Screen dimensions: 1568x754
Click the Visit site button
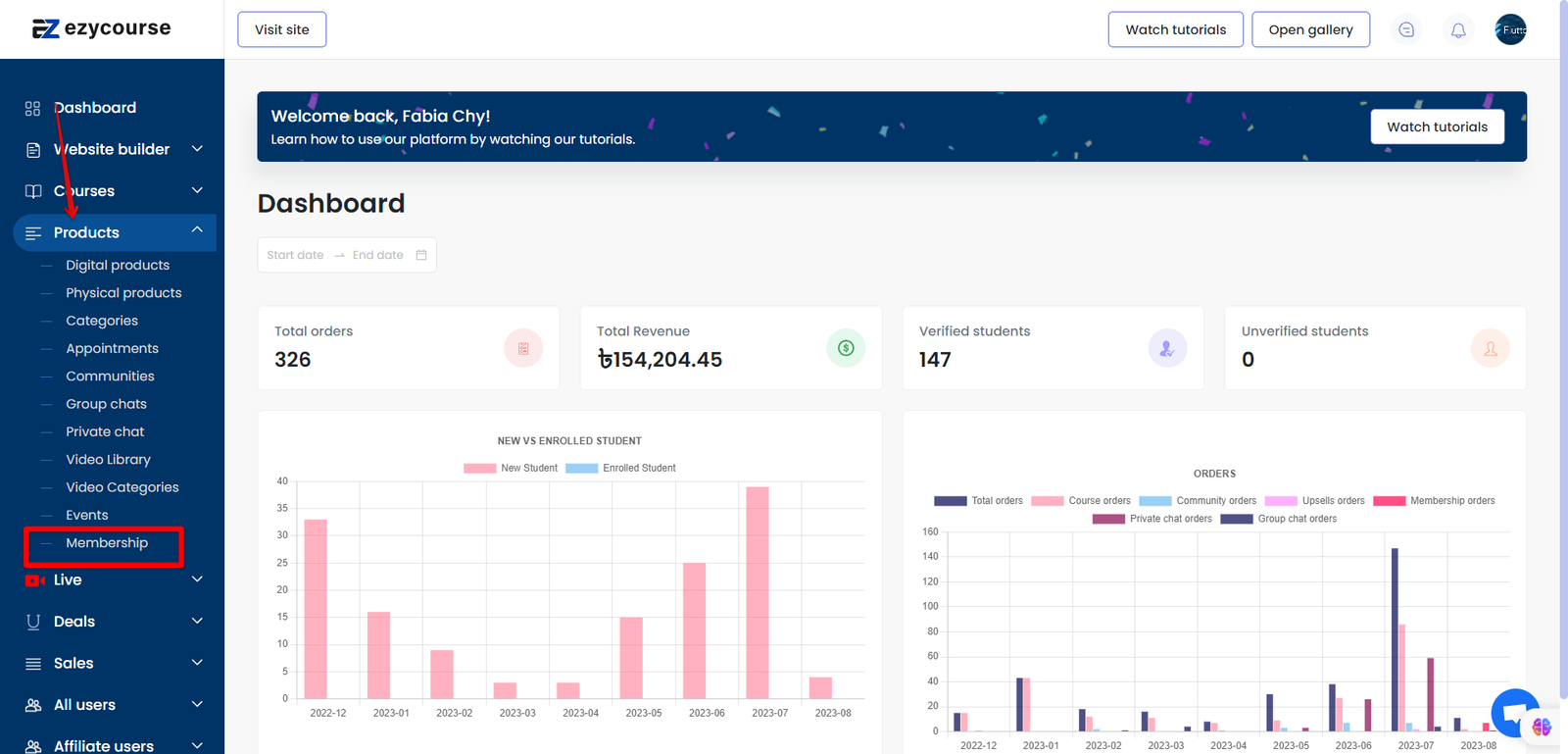(282, 29)
